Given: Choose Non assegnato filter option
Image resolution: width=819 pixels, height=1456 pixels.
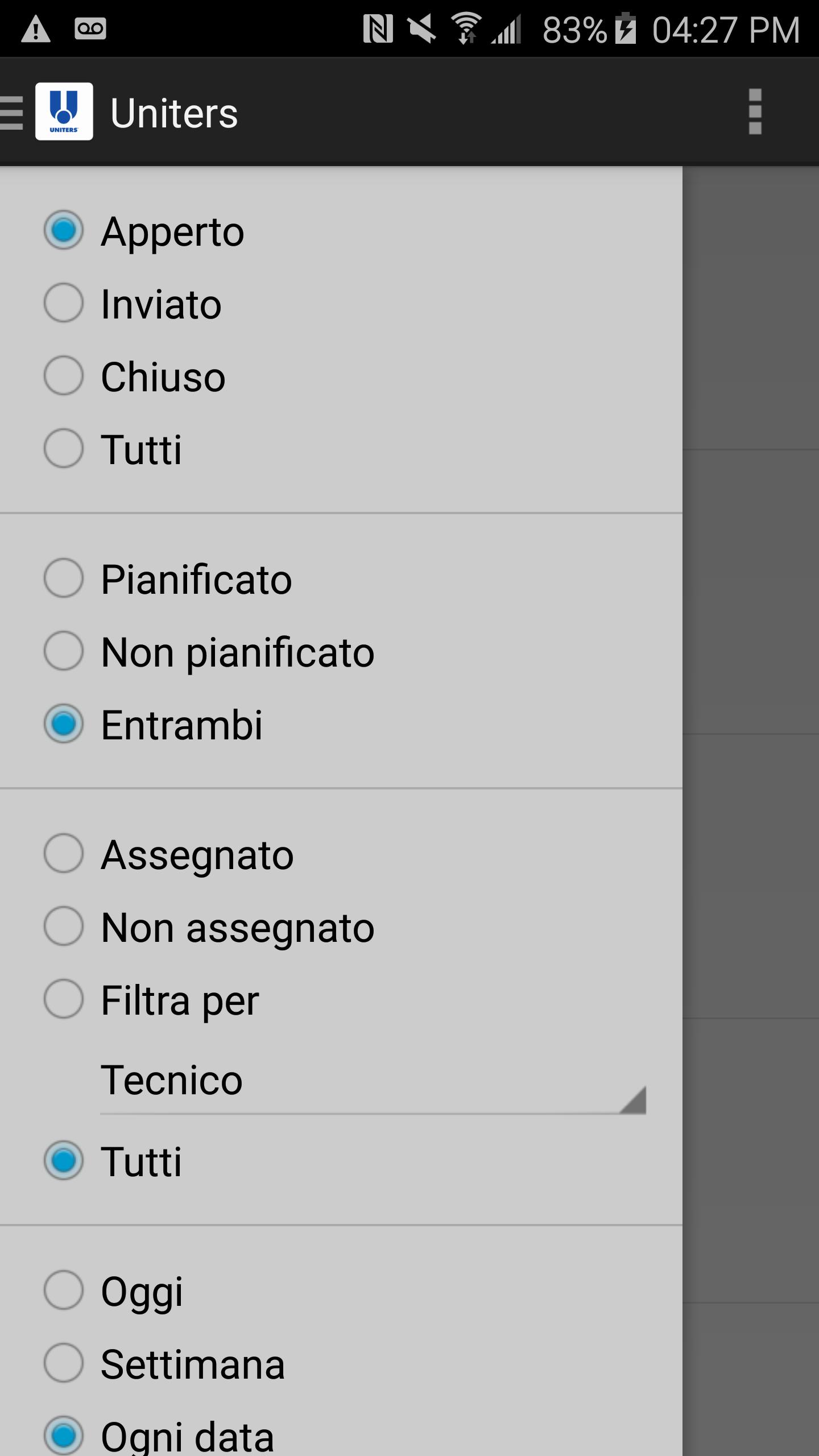Looking at the screenshot, I should coord(209,927).
